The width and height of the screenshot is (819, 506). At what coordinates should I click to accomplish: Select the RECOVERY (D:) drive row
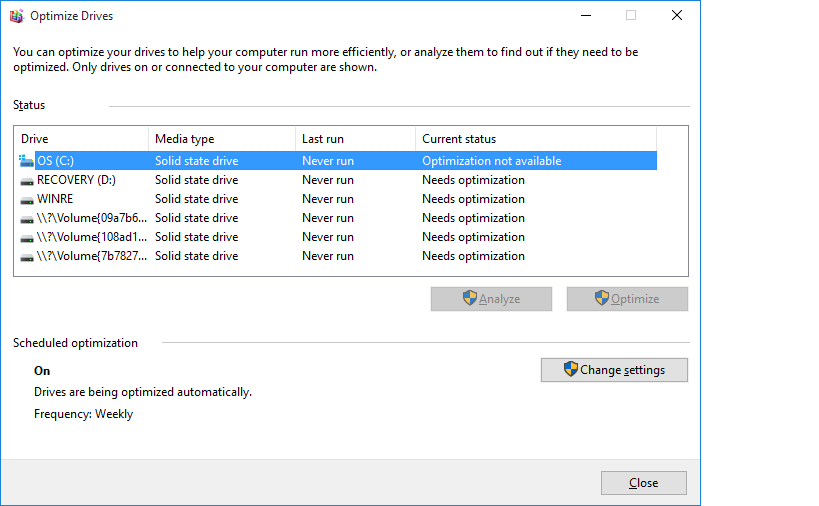tap(338, 180)
